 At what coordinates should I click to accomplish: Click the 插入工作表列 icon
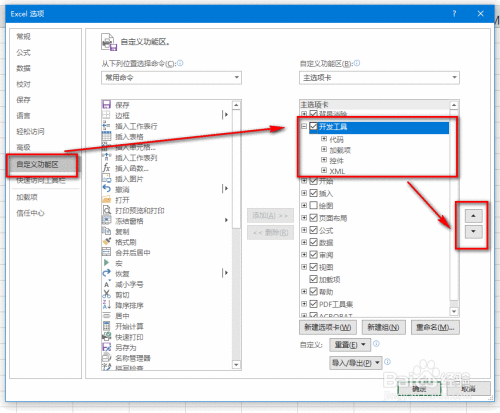tap(106, 157)
